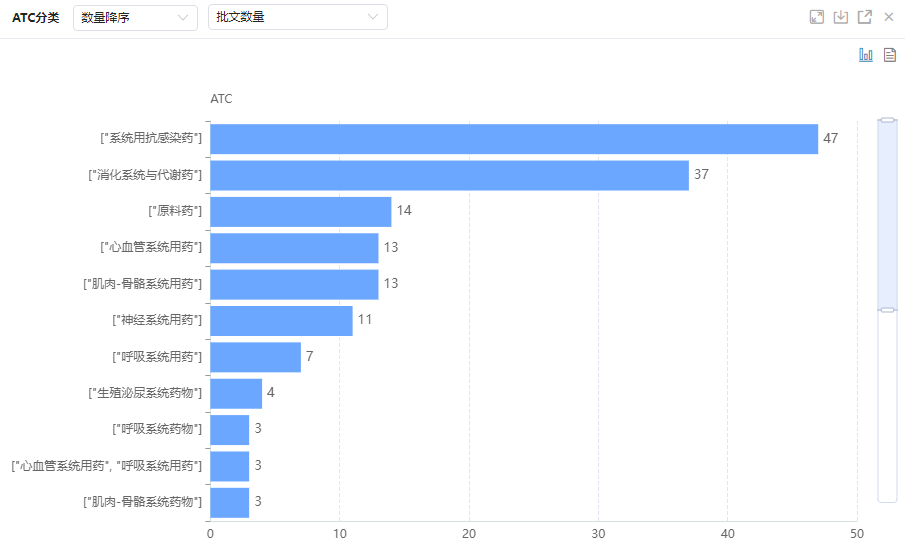The width and height of the screenshot is (905, 545).
Task: Select the 呼吸系统用药 bar with value 7
Action: click(255, 357)
